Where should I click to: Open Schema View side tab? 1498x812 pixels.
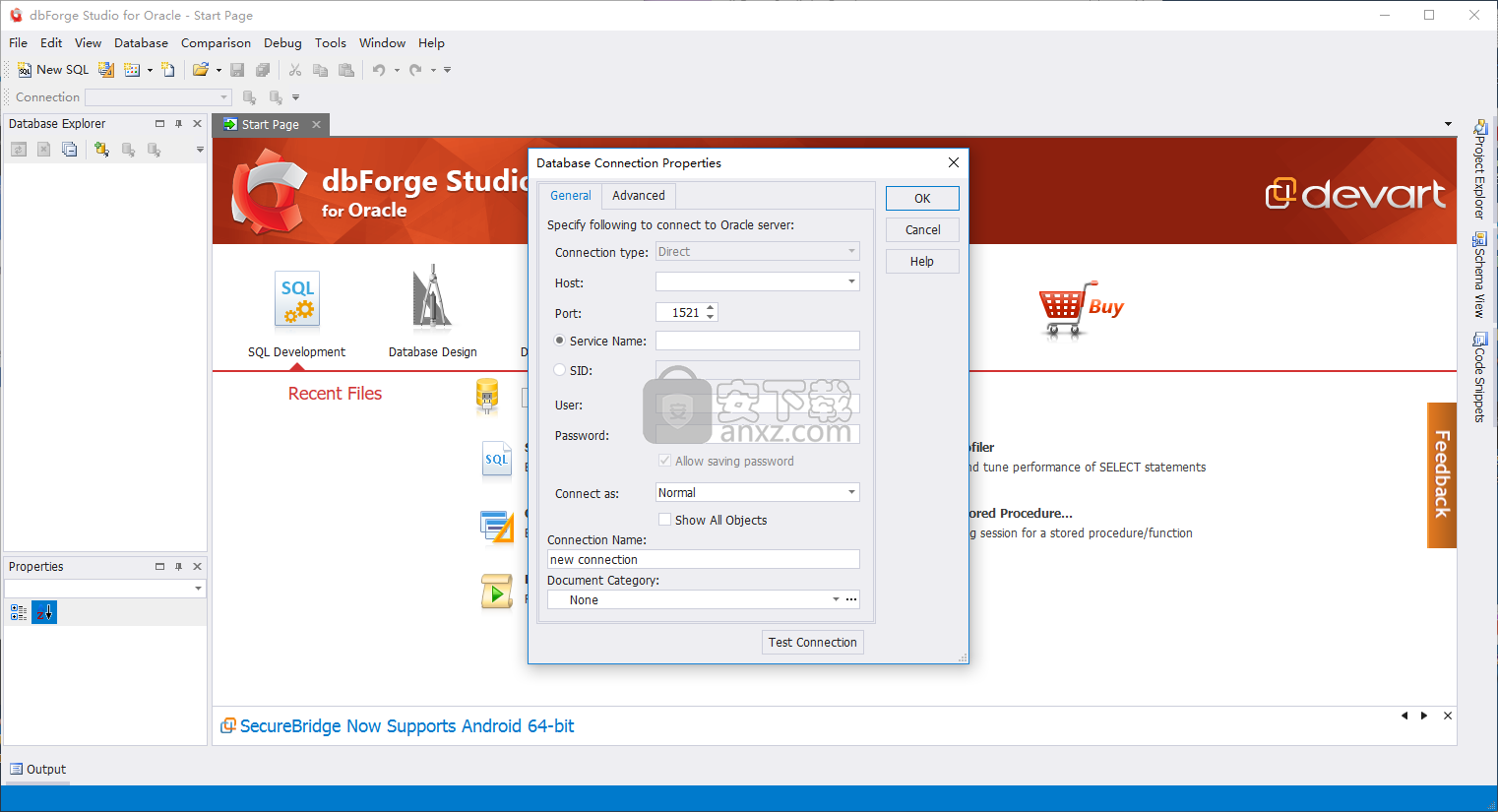pos(1479,275)
